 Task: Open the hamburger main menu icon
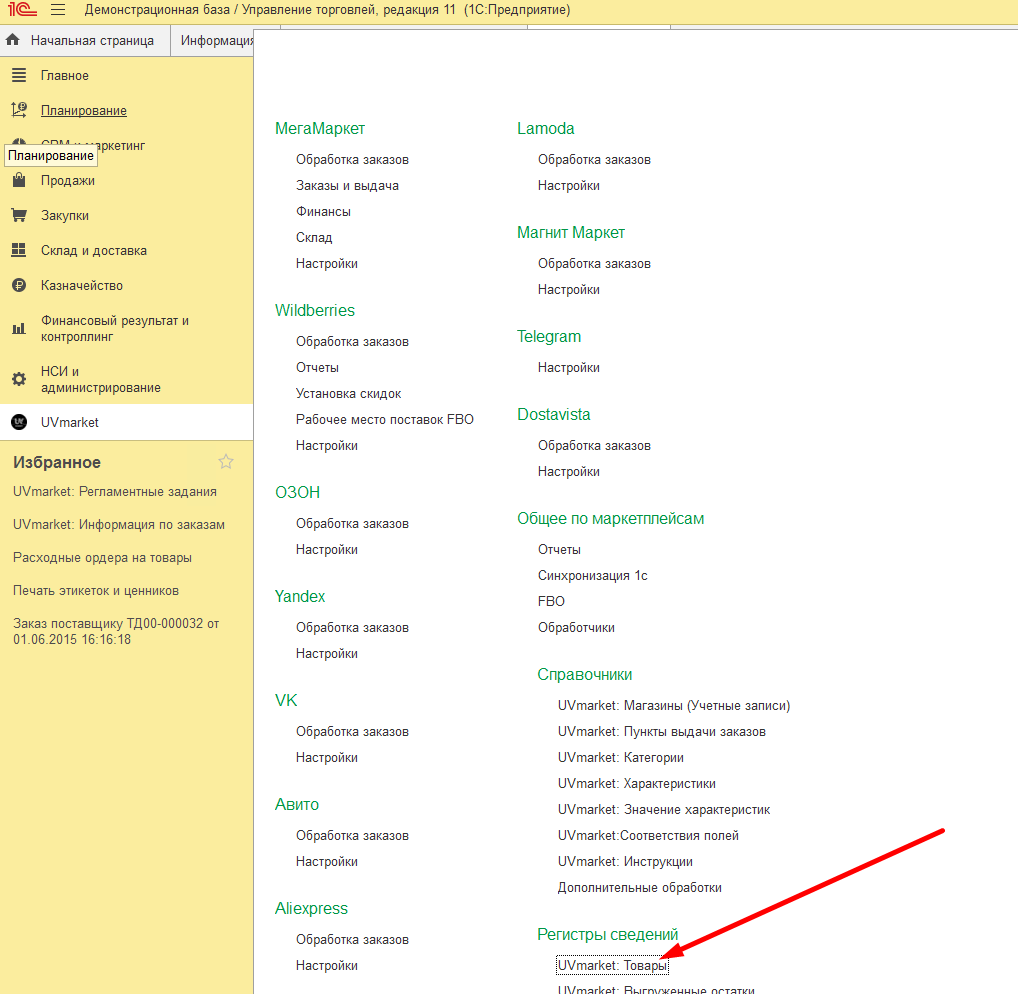[58, 10]
